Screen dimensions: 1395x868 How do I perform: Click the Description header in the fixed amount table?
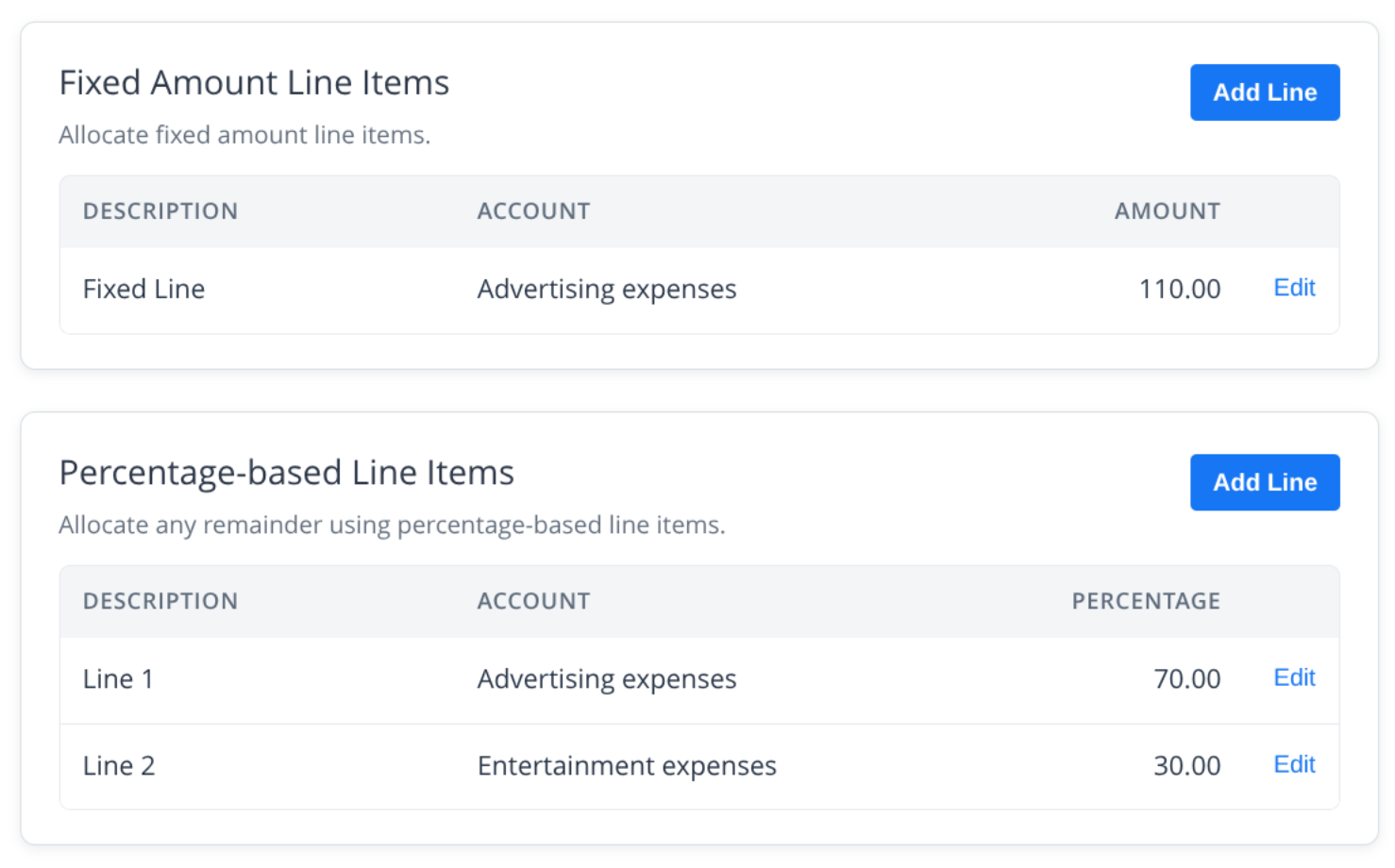[x=160, y=211]
